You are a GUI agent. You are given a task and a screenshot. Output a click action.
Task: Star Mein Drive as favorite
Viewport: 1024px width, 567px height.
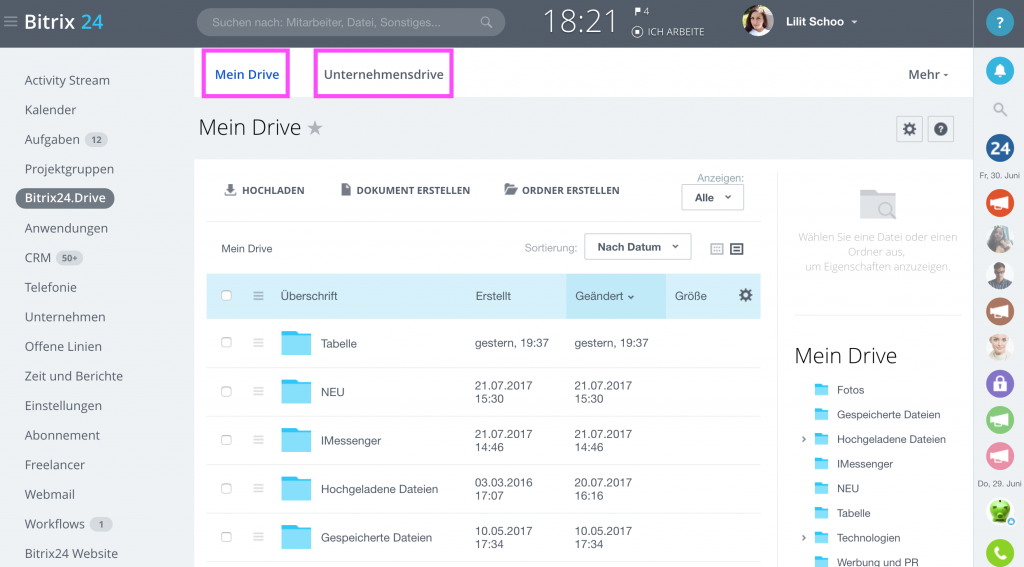pyautogui.click(x=315, y=127)
